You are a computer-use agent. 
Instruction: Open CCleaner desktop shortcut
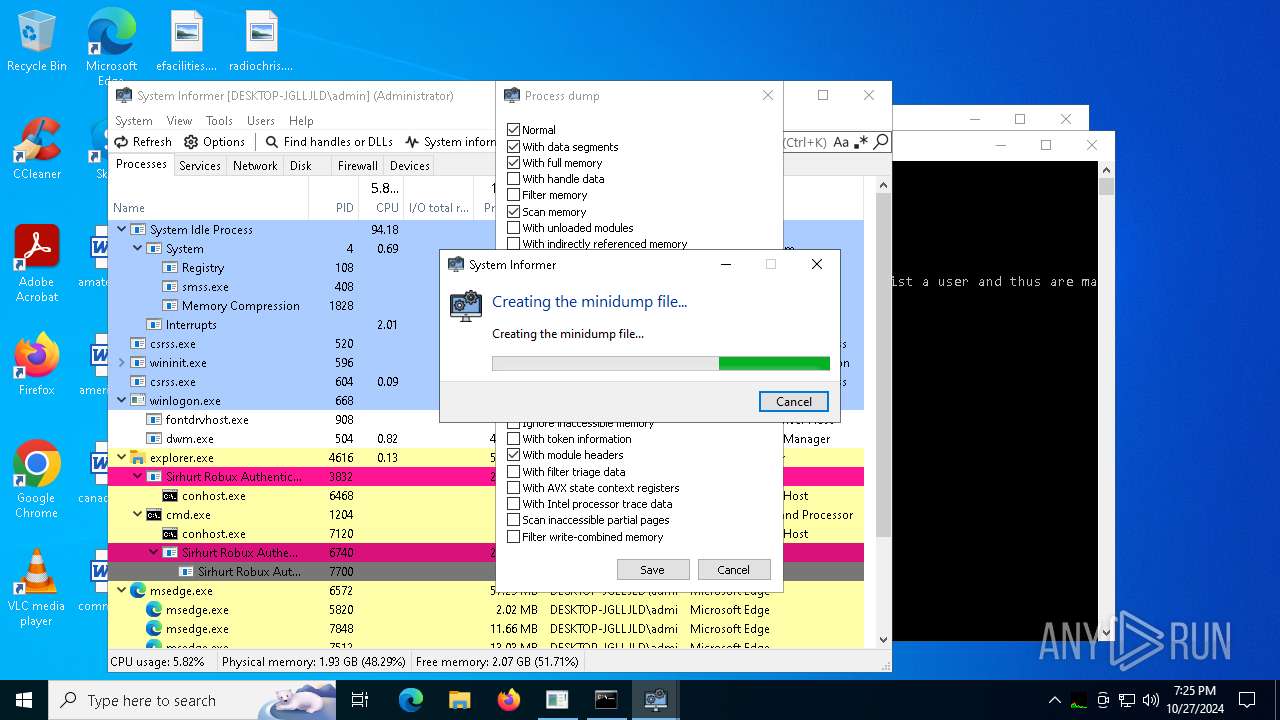(x=37, y=148)
